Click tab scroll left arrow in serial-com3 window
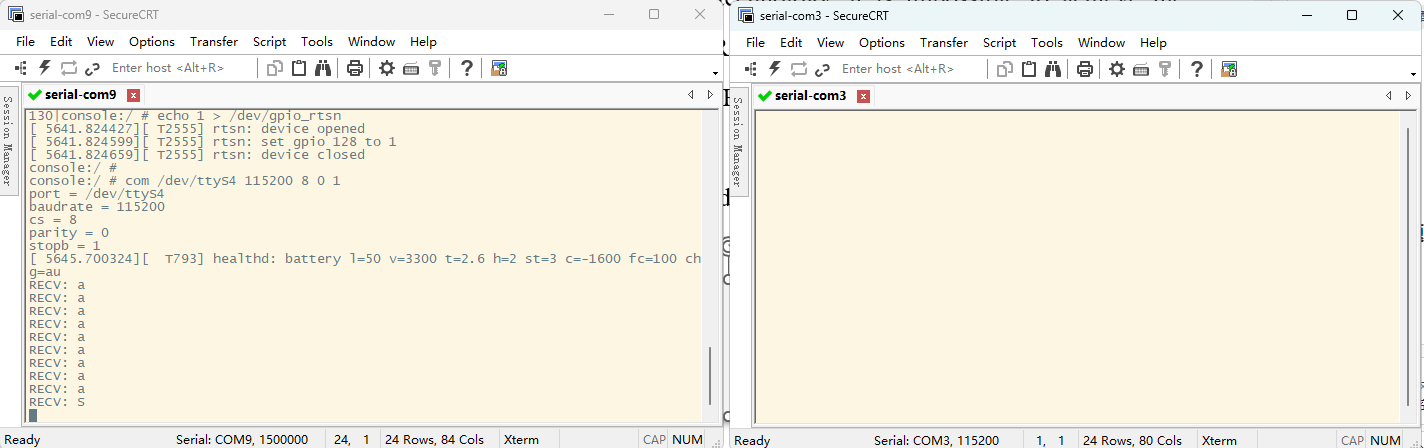This screenshot has height=448, width=1424. point(1388,95)
